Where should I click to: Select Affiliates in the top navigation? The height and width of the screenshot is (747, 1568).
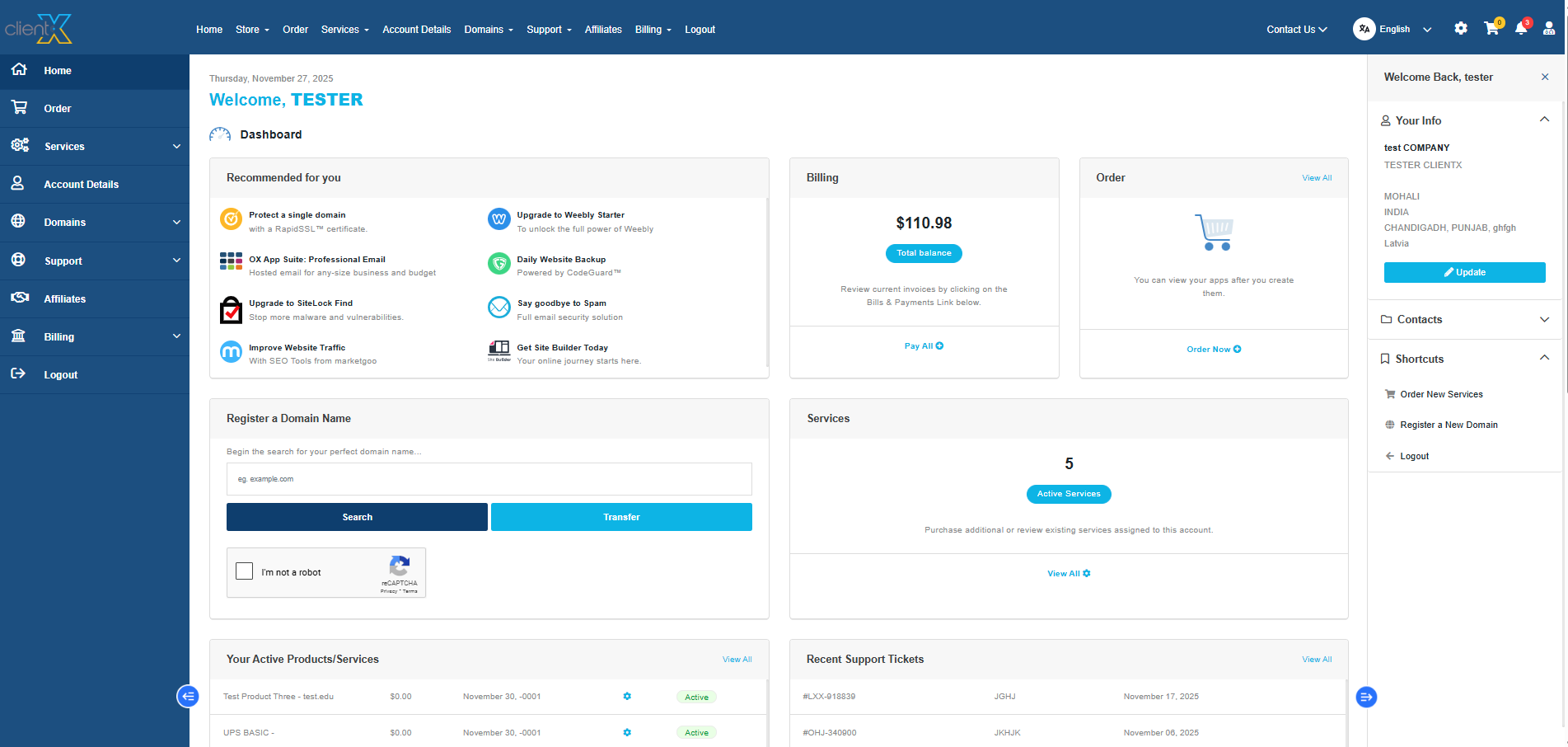pyautogui.click(x=603, y=30)
